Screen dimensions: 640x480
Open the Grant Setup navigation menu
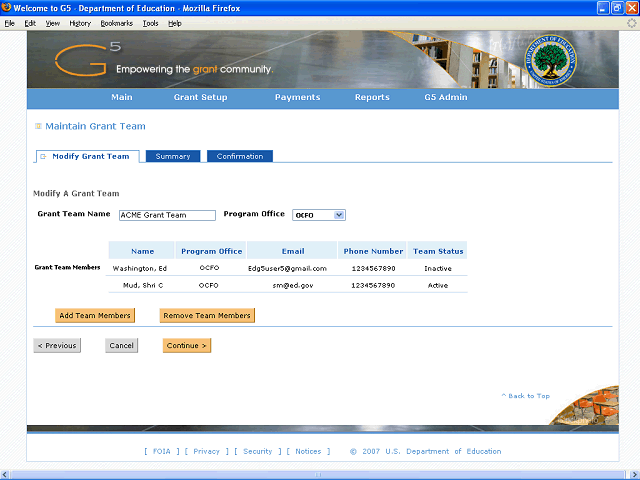(200, 97)
